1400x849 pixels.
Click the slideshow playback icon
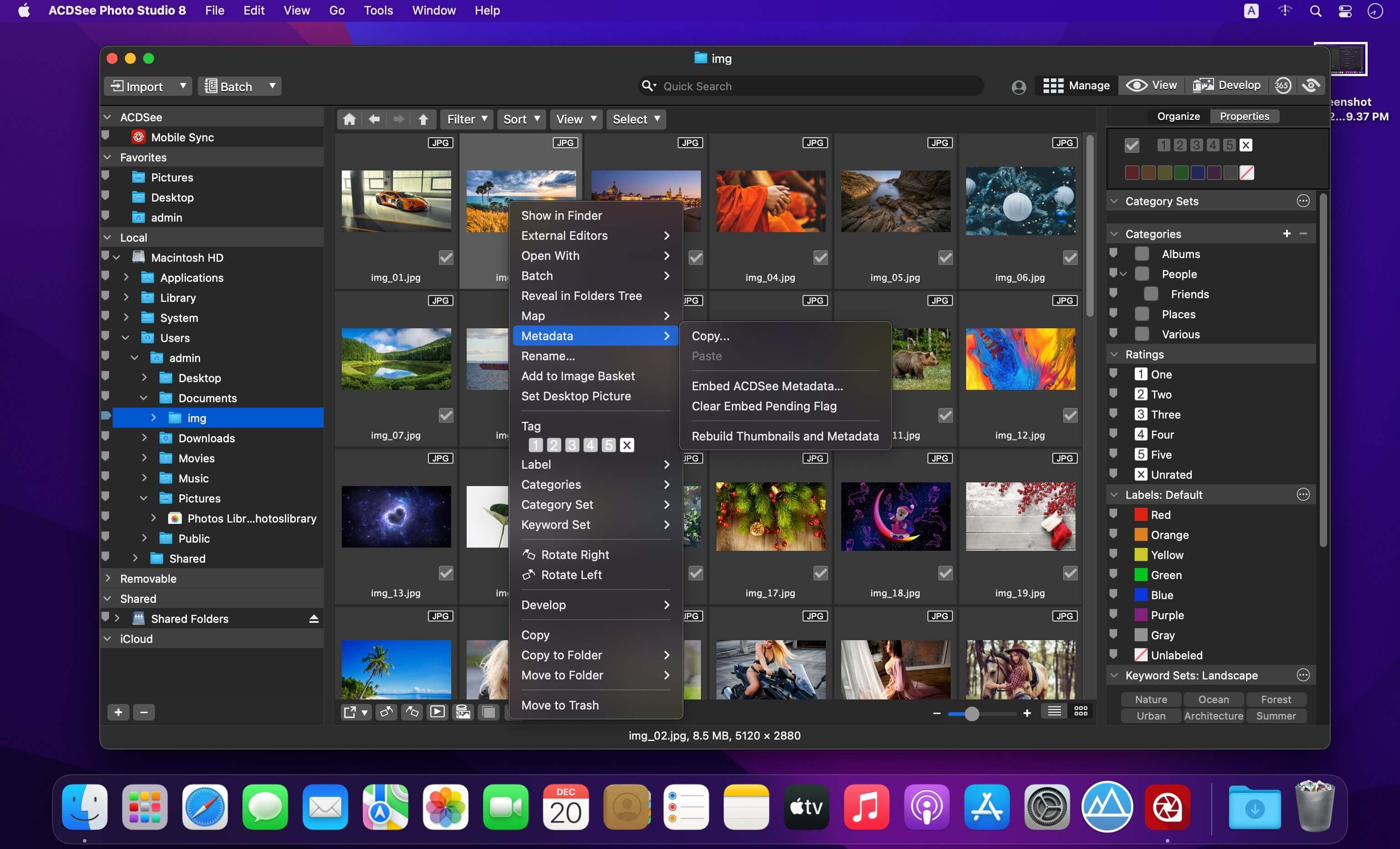[x=437, y=712]
